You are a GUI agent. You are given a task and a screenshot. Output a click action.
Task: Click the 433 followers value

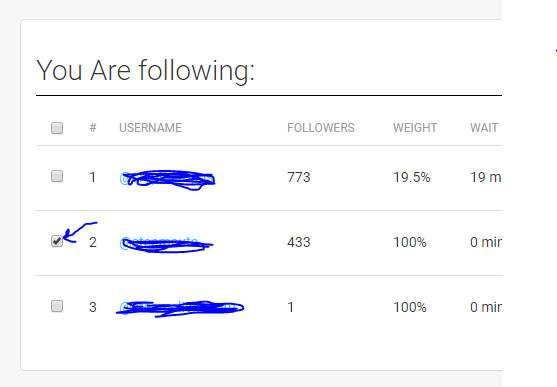click(299, 242)
